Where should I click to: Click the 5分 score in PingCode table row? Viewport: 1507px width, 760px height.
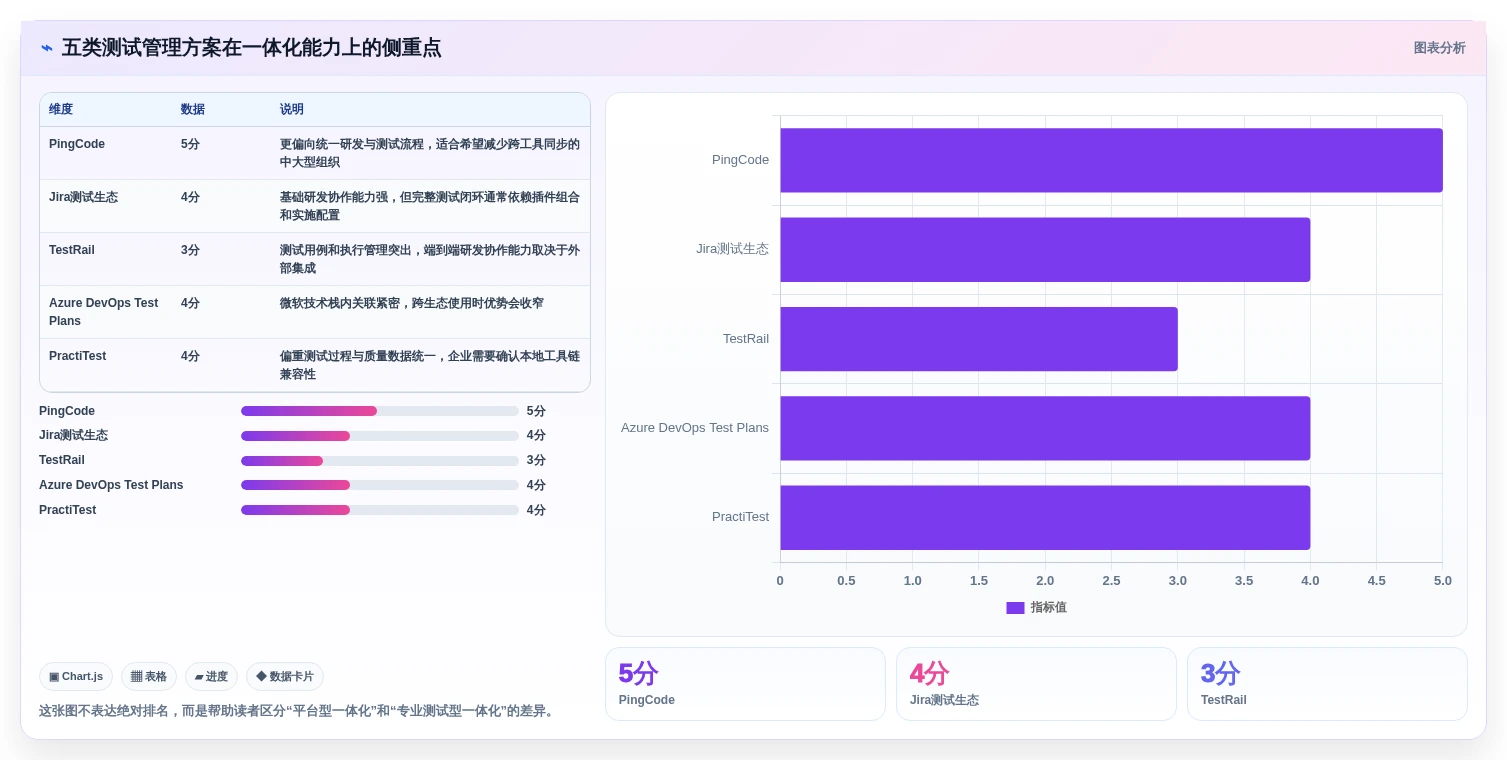click(x=190, y=144)
